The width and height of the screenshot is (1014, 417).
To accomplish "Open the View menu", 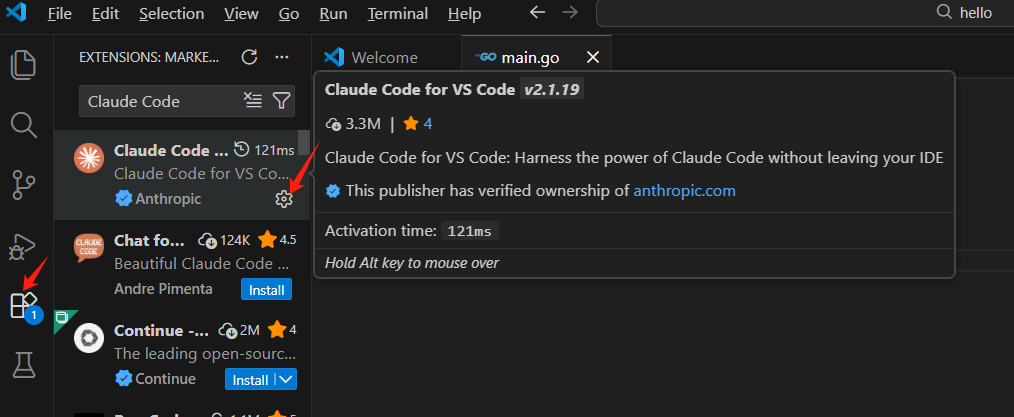I will (x=241, y=14).
